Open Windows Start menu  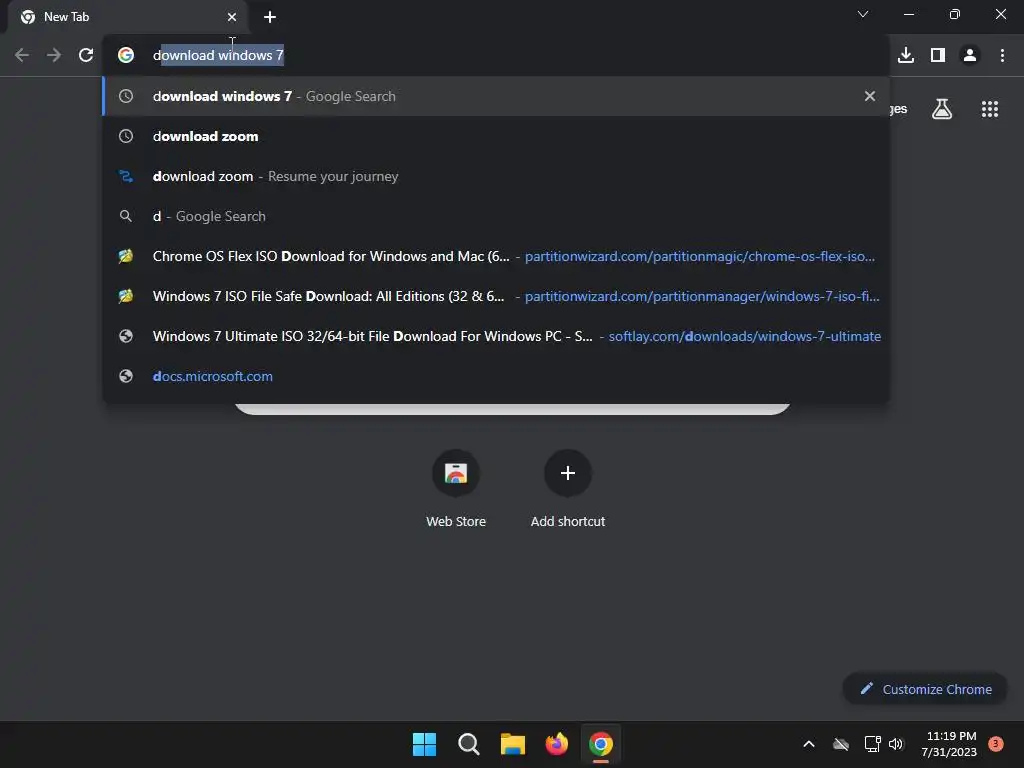point(424,744)
